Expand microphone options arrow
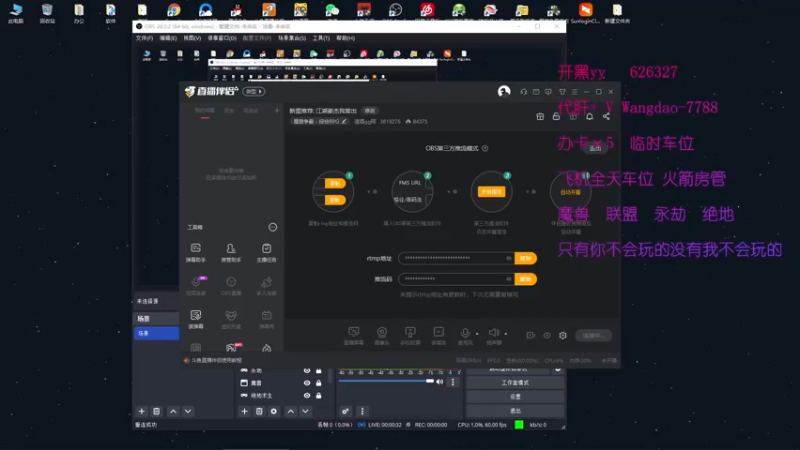The height and width of the screenshot is (450, 800). point(477,334)
